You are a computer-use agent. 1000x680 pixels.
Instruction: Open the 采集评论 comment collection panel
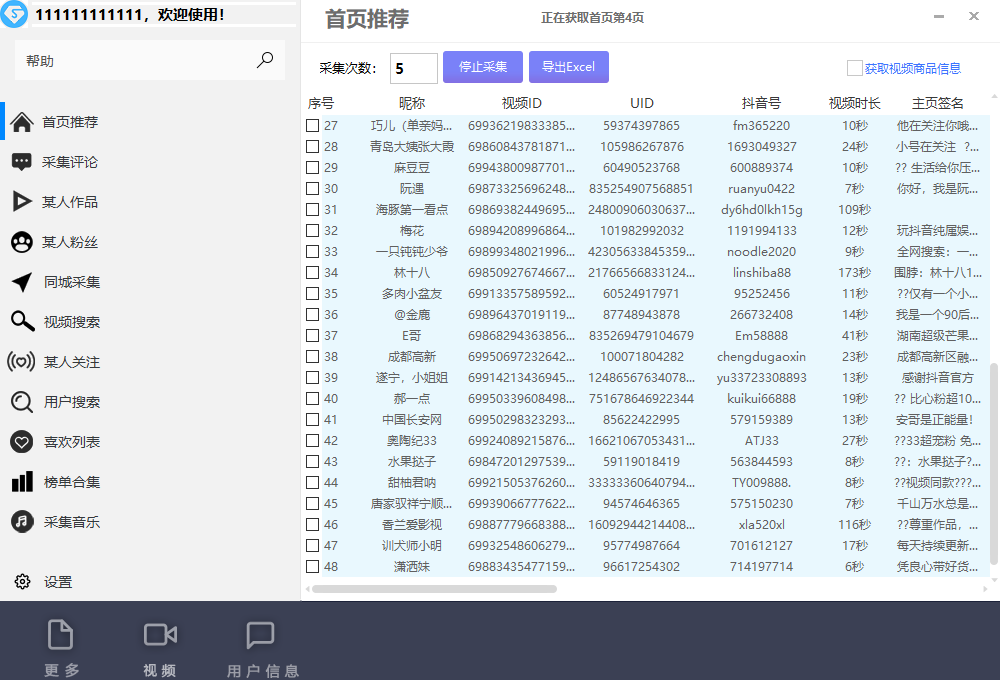point(22,161)
